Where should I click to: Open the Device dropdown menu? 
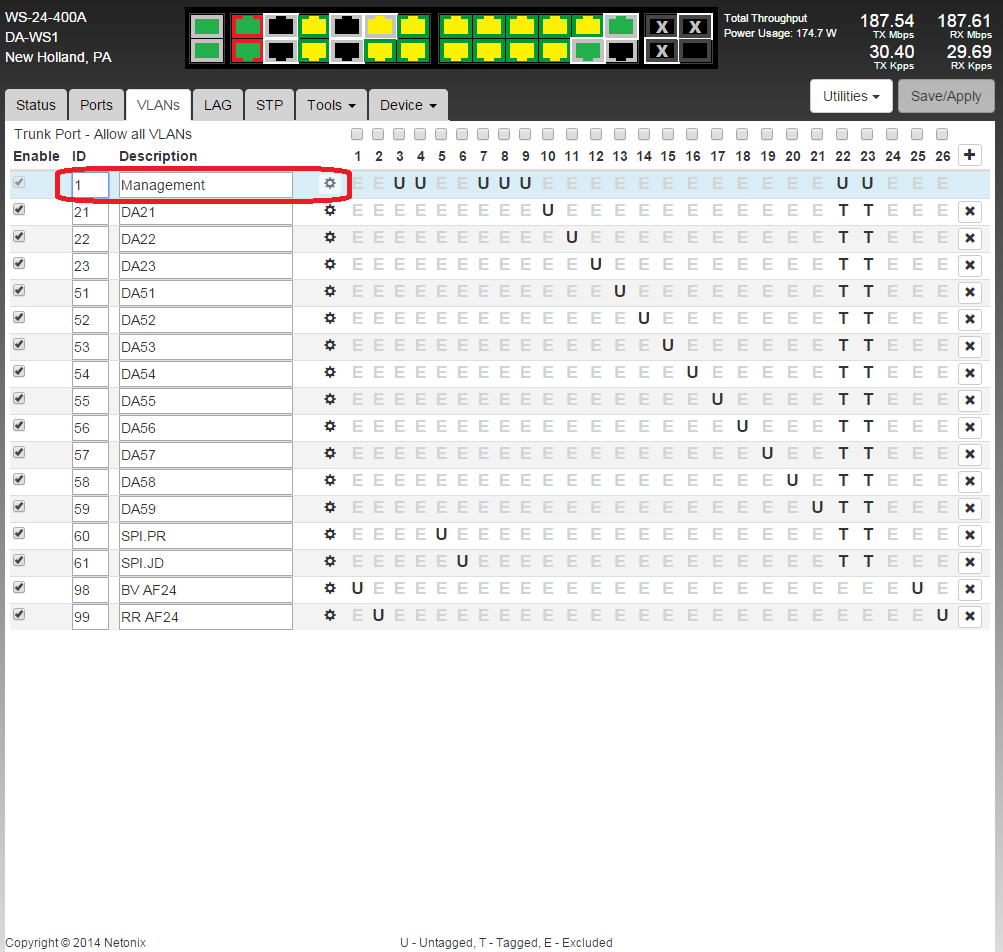408,105
